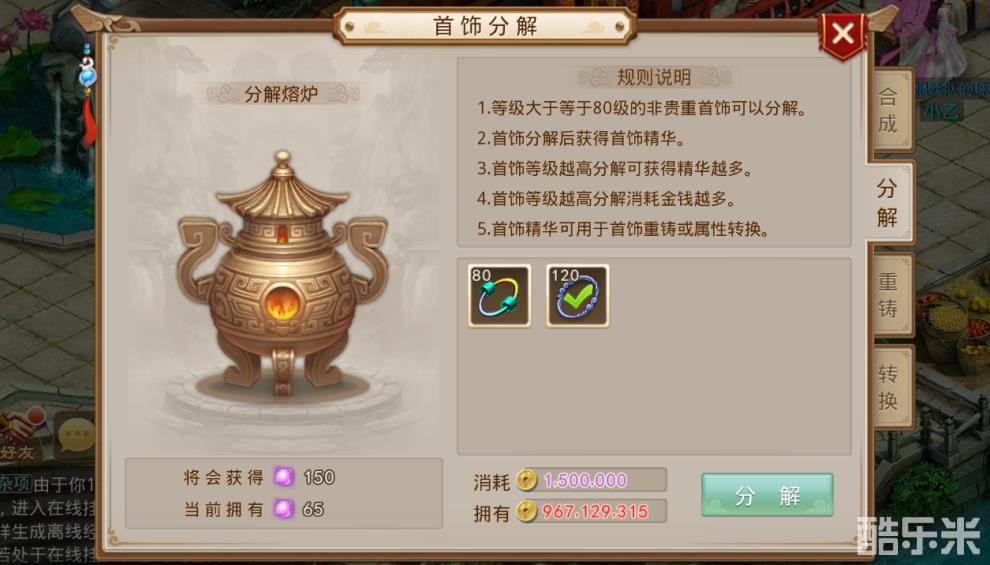Tap purple essence gem beside 当前拥有
The height and width of the screenshot is (565, 990).
[284, 508]
